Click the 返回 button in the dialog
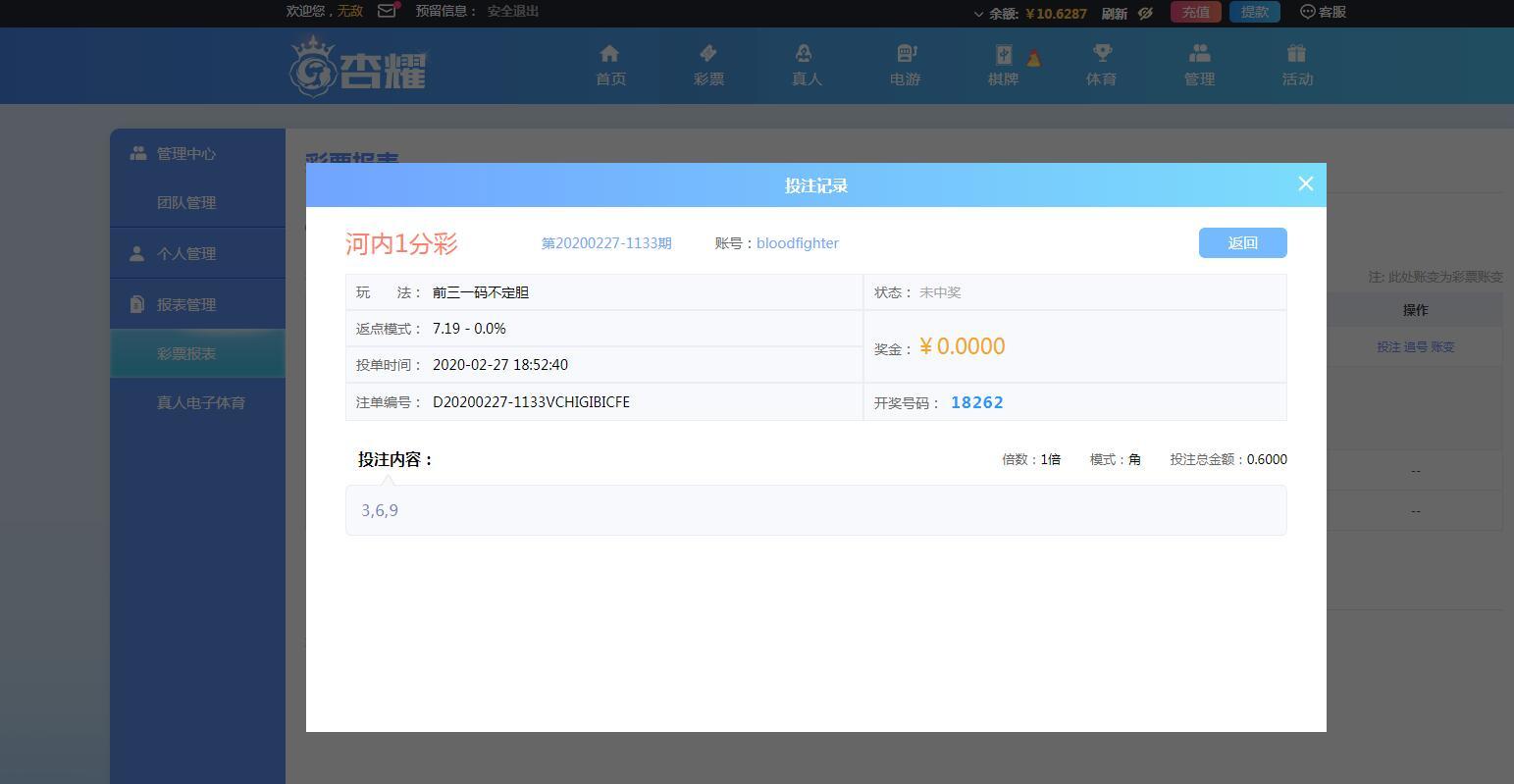1514x784 pixels. tap(1242, 242)
